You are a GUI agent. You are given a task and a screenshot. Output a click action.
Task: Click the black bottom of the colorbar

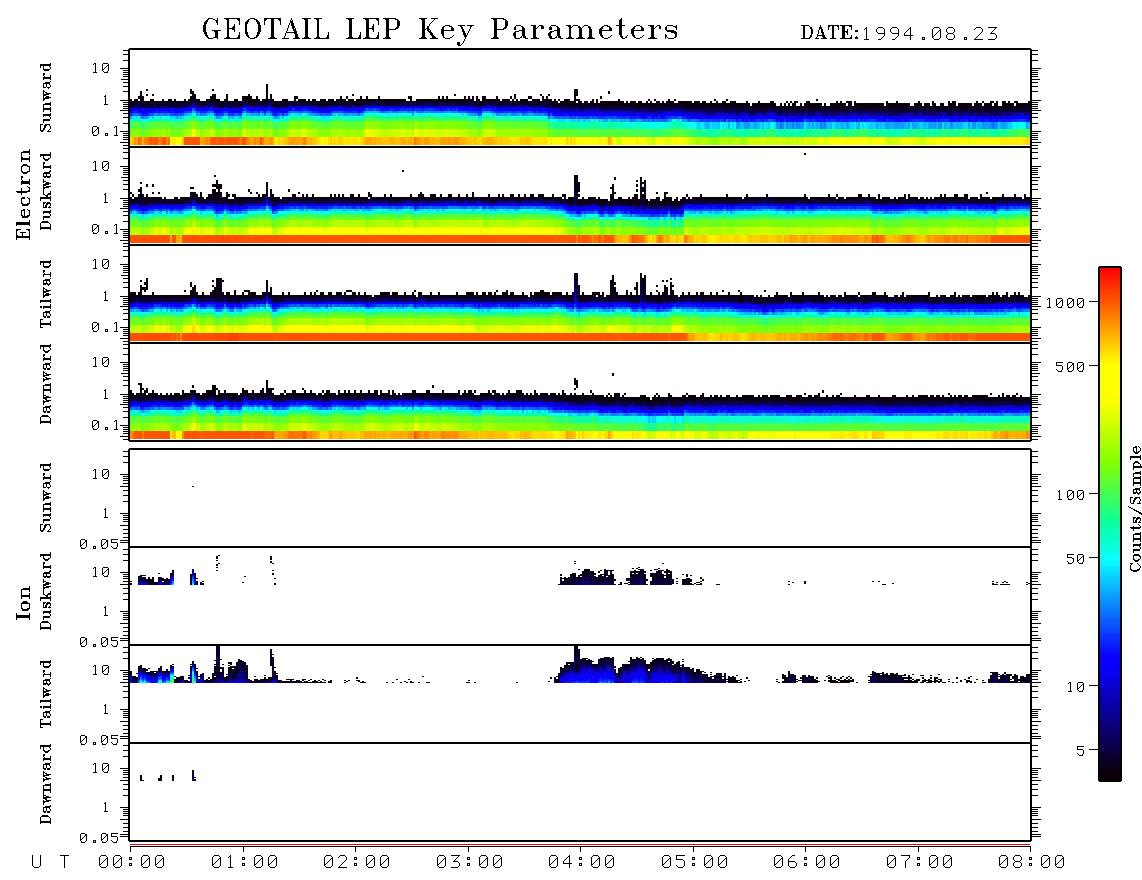pyautogui.click(x=1110, y=769)
